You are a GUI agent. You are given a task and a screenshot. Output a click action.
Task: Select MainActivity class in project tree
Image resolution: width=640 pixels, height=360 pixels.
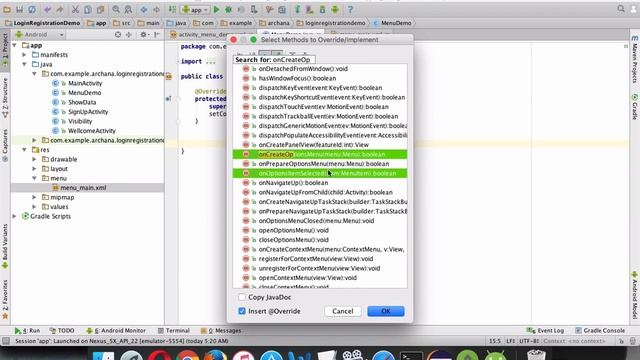point(85,83)
